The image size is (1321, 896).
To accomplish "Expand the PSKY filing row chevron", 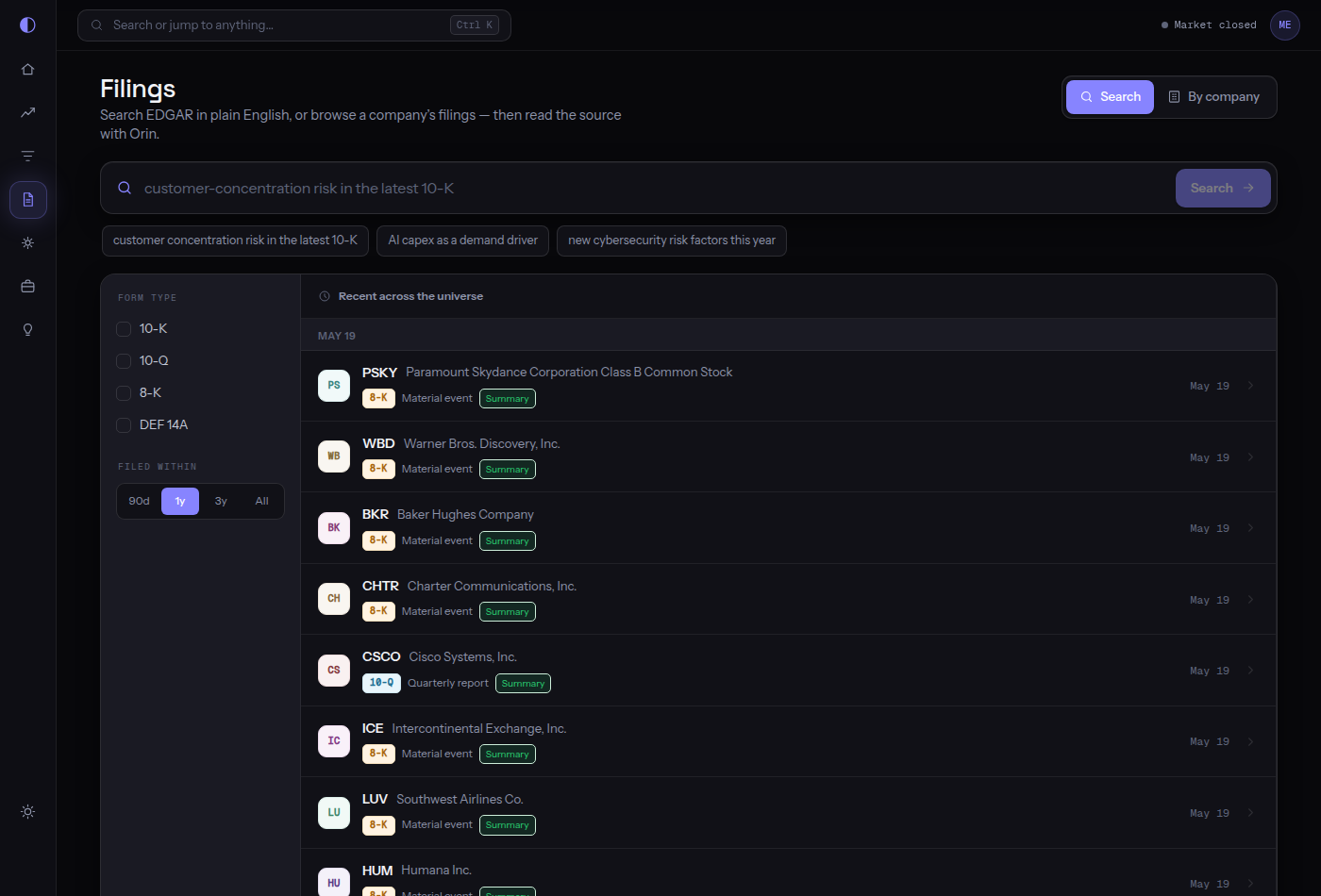I will pos(1250,386).
